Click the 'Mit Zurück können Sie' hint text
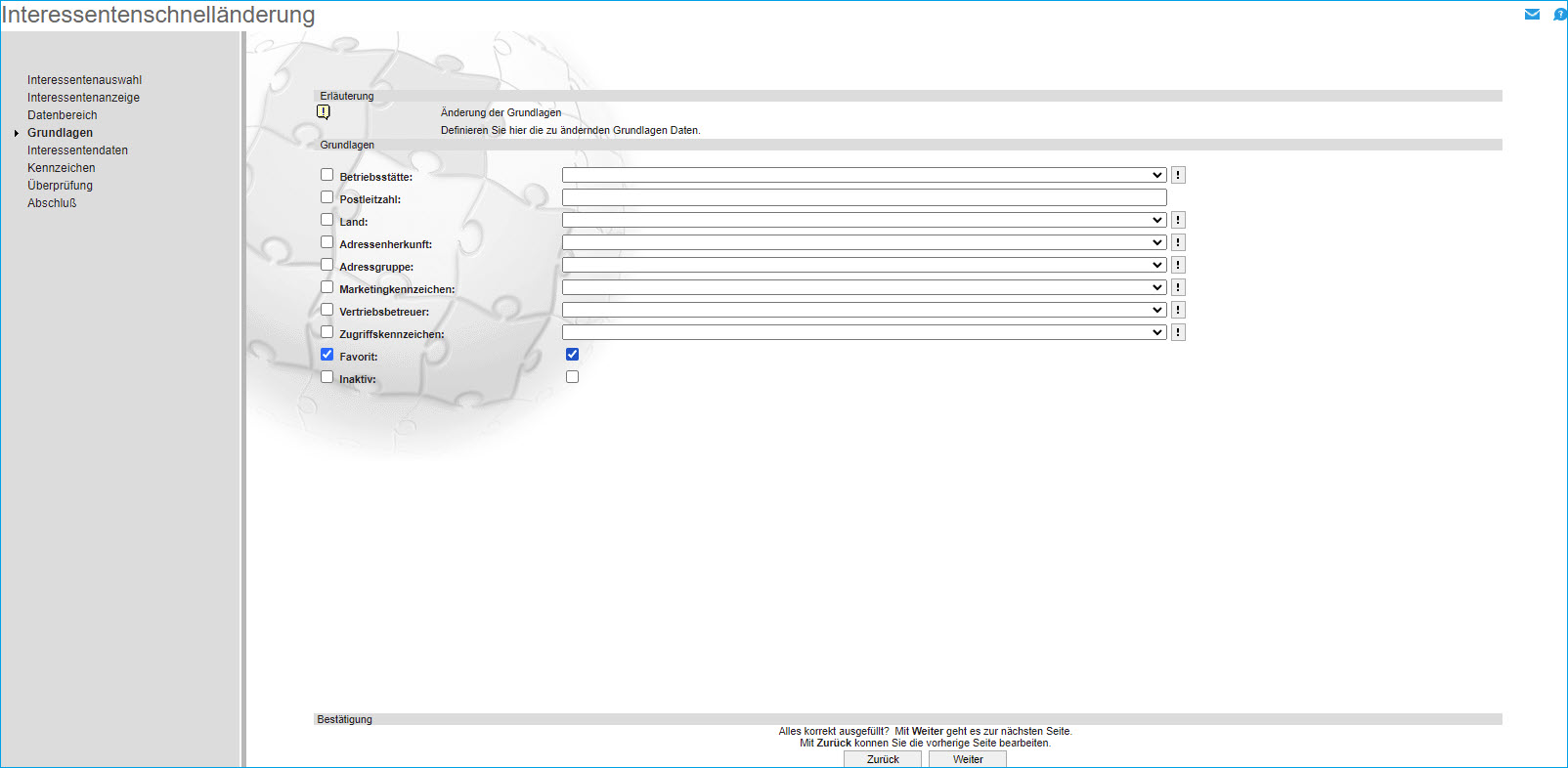Screen dimensions: 1568x768 pos(925,743)
